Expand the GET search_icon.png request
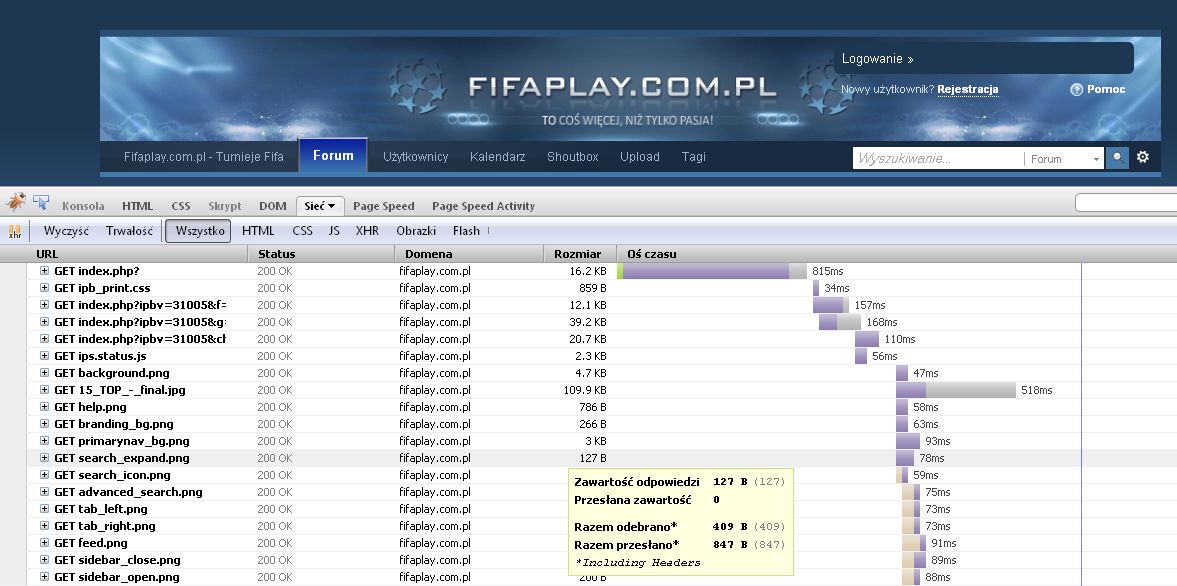Image resolution: width=1177 pixels, height=586 pixels. click(44, 475)
